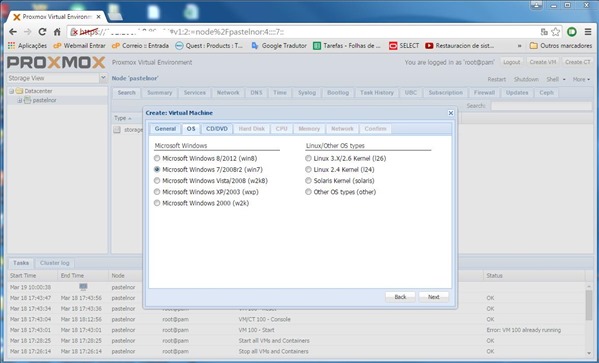Reload the current browser page
The width and height of the screenshot is (599, 363).
point(42,32)
